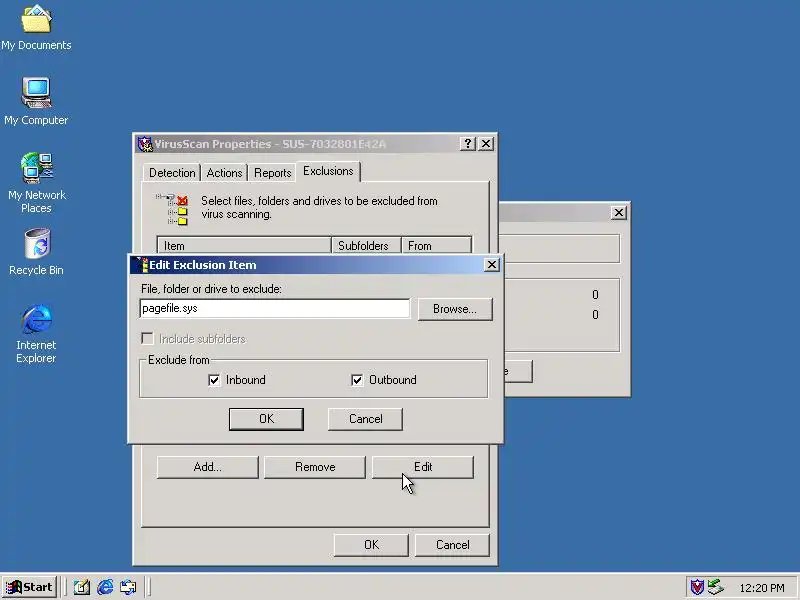
Task: Switch to the Actions tab
Action: tap(224, 173)
